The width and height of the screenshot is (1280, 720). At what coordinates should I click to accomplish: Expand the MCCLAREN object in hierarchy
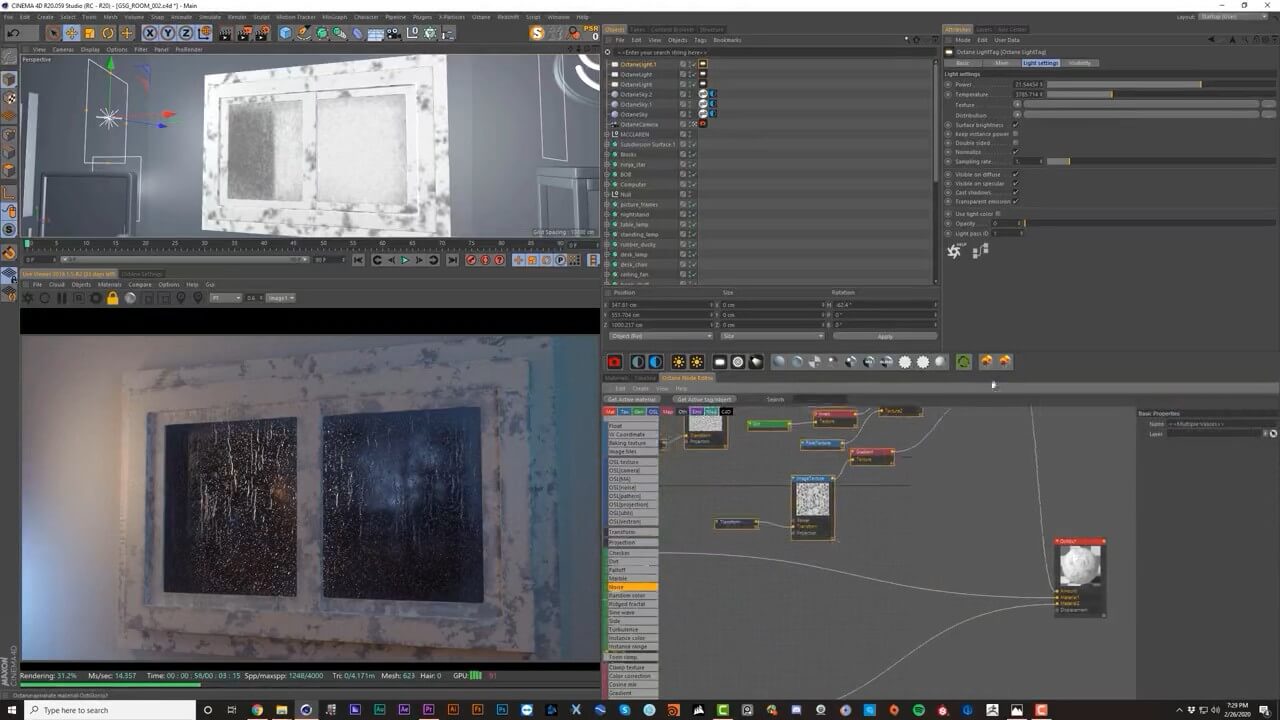pos(607,134)
